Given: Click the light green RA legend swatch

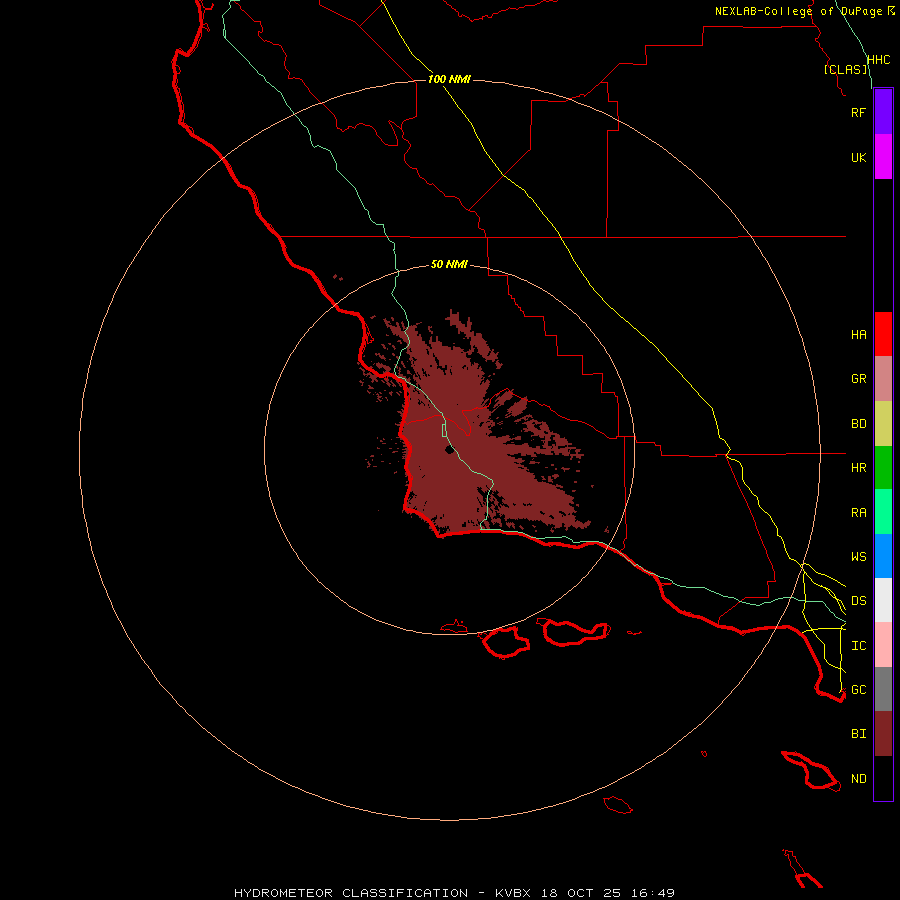Looking at the screenshot, I should pyautogui.click(x=883, y=512).
